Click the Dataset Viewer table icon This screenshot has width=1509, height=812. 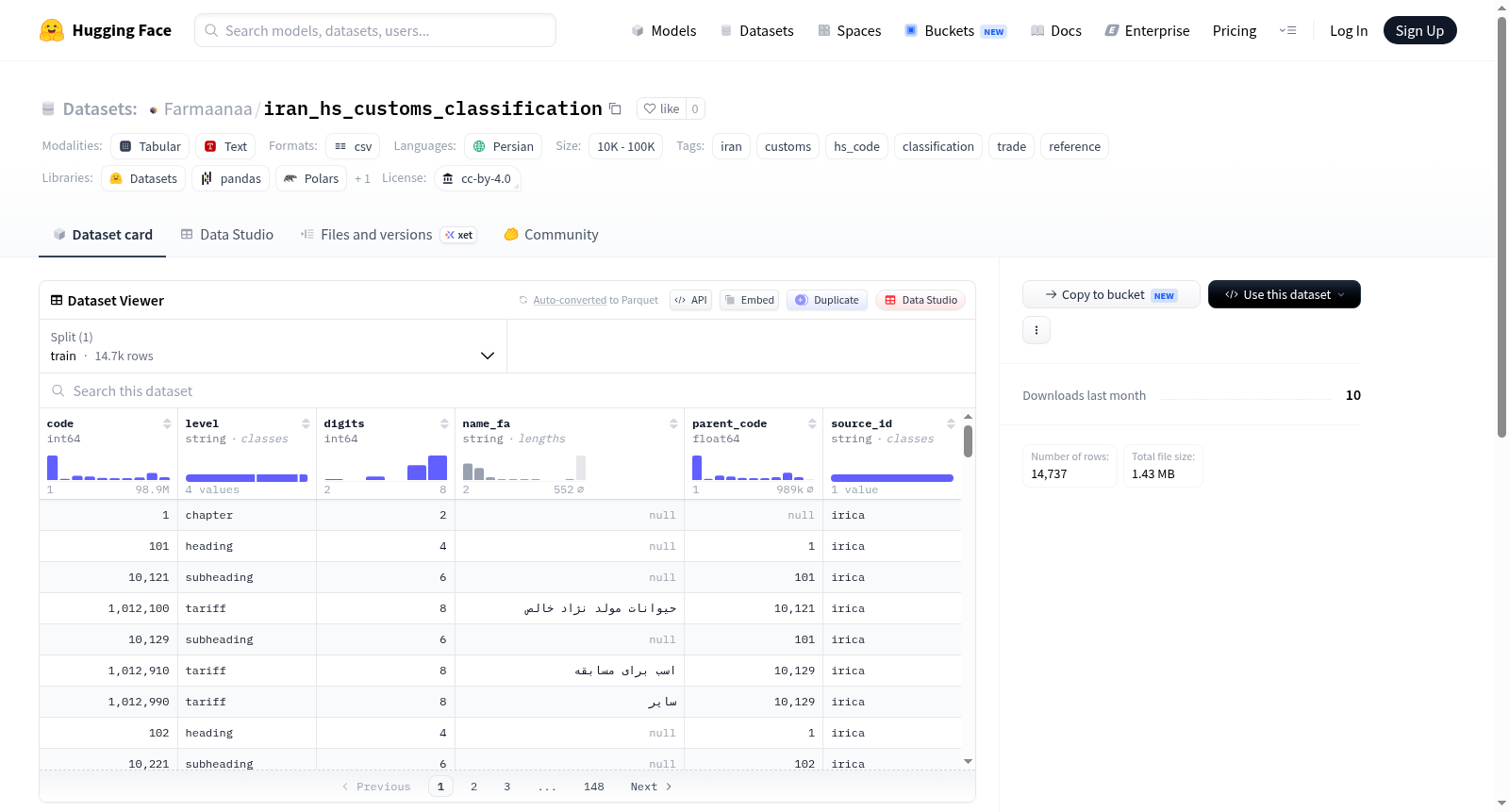coord(57,300)
